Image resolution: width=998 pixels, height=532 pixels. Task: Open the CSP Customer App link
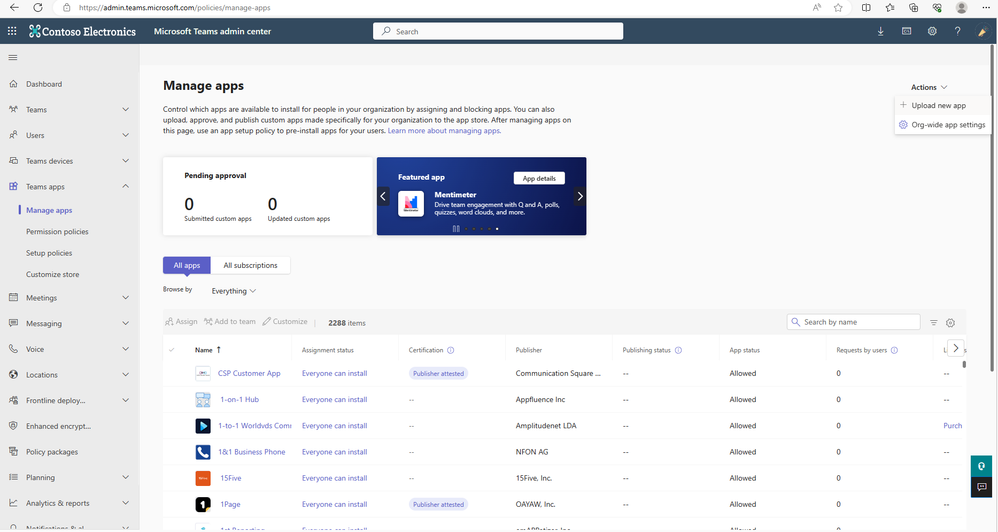click(x=249, y=374)
